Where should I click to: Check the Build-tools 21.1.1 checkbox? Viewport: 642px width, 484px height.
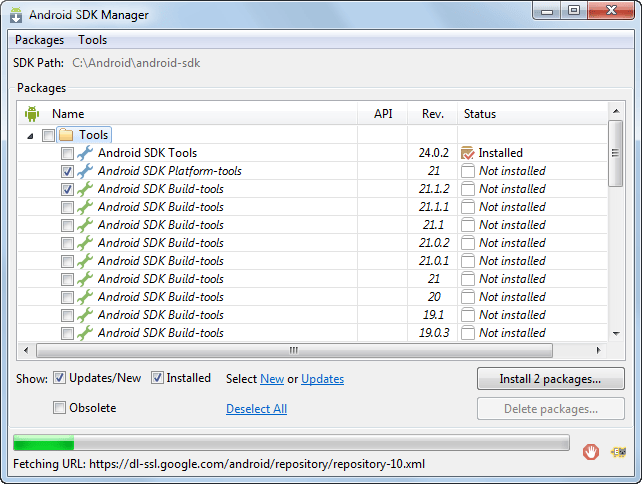67,207
